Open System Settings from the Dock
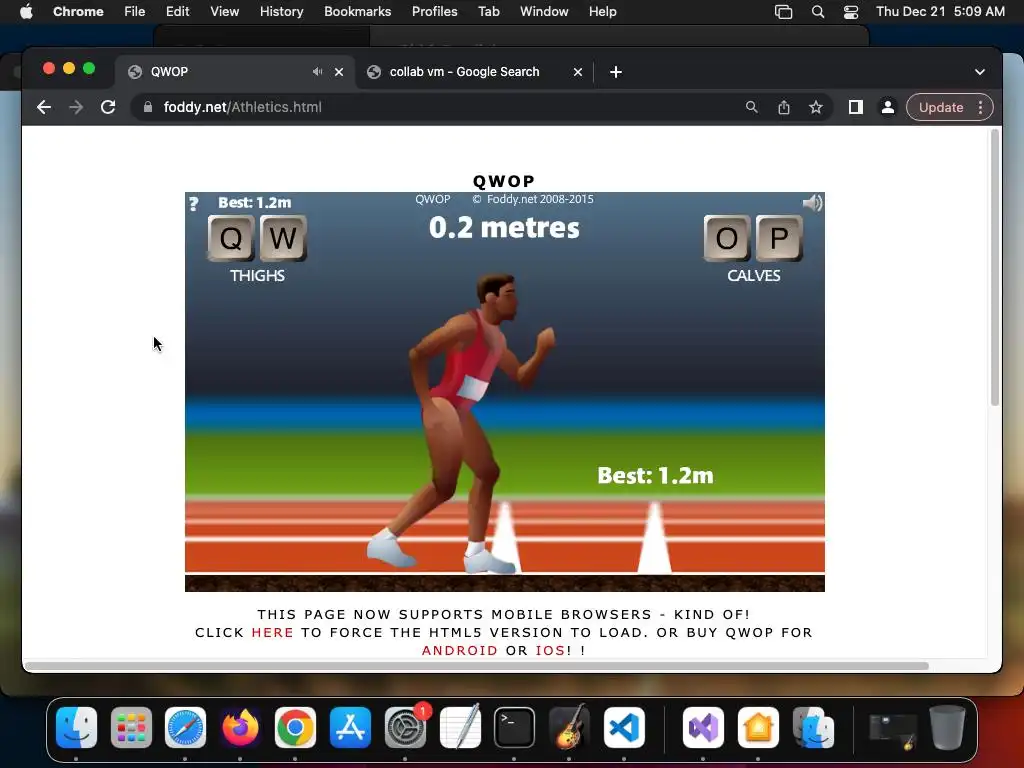Screen dimensions: 1024x768 405,727
